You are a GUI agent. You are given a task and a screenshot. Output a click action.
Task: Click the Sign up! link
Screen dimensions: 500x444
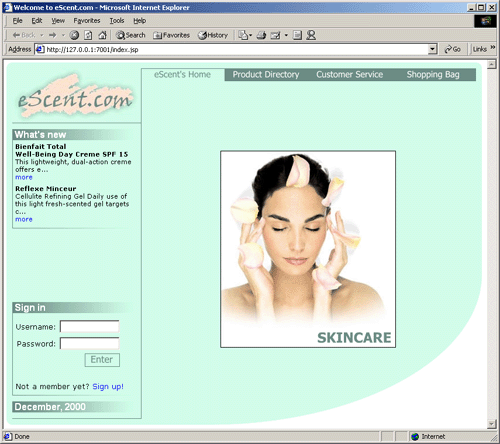tap(108, 387)
